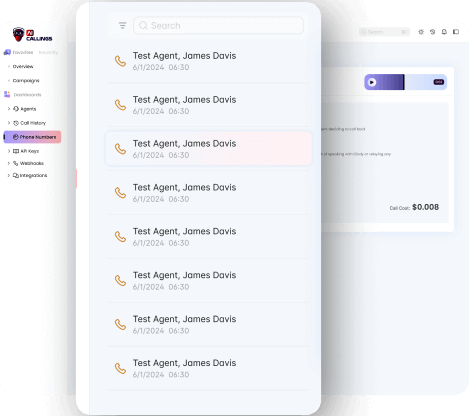The image size is (470, 416).
Task: Focus the Search field in the call list panel
Action: pos(218,25)
